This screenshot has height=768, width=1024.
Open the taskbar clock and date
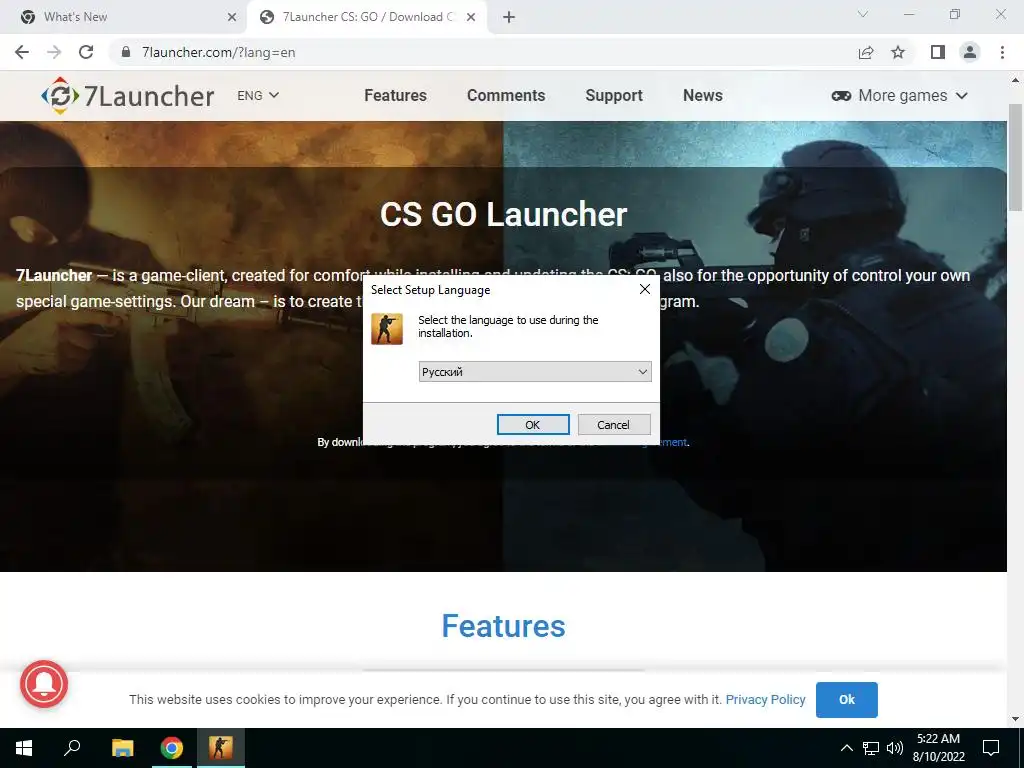938,748
